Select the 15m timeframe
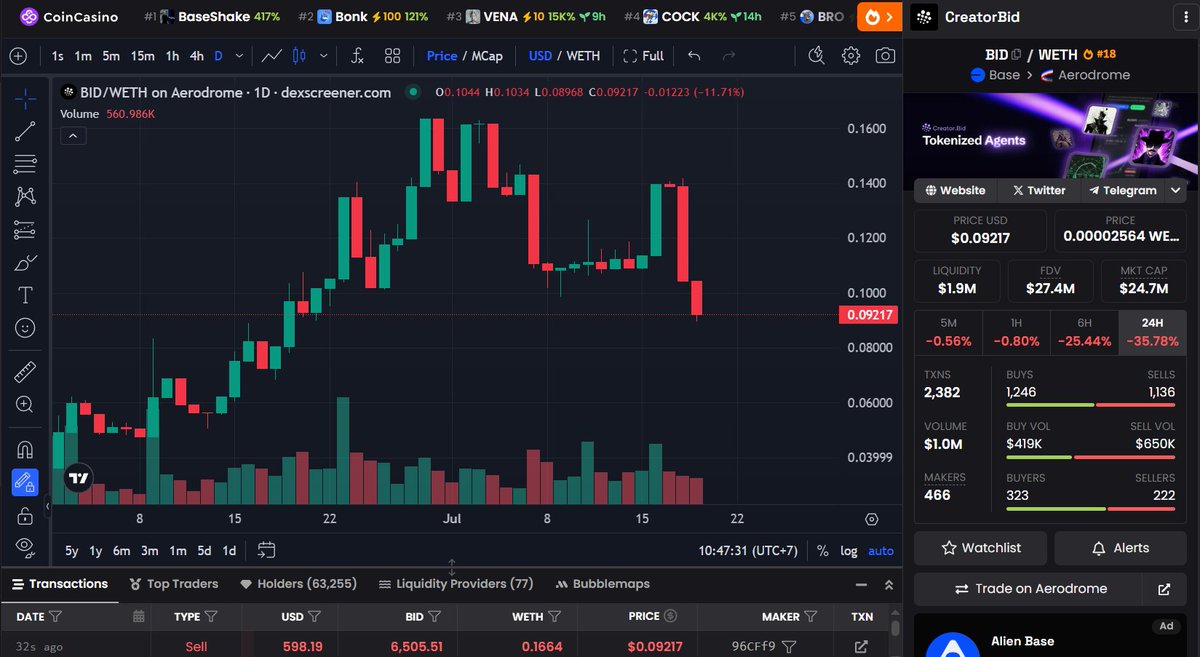The image size is (1200, 657). coord(143,56)
